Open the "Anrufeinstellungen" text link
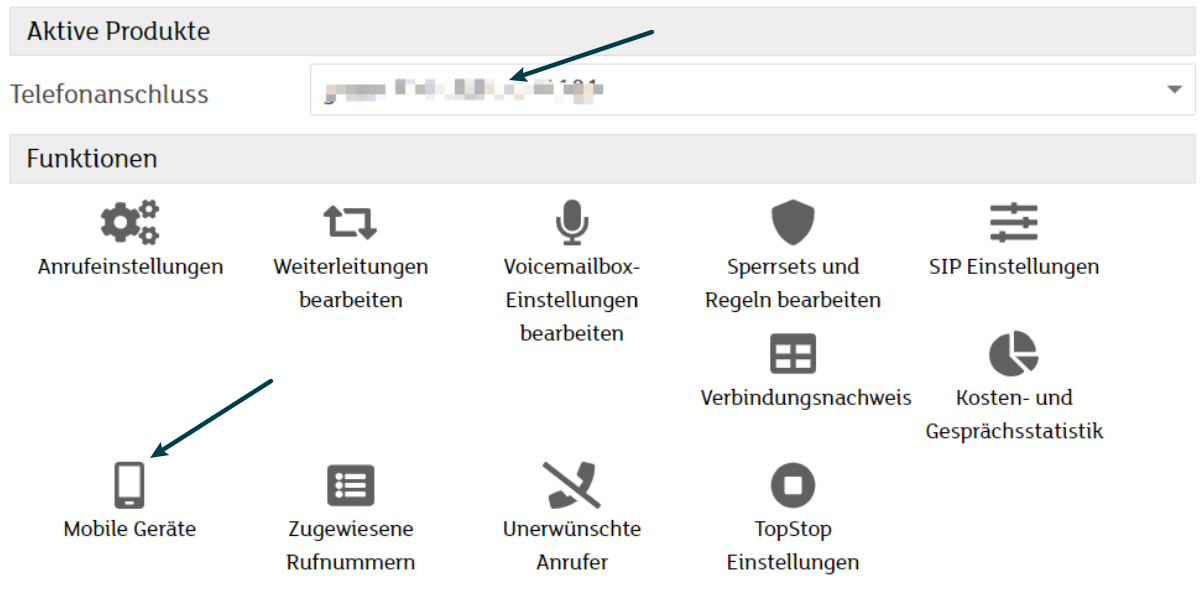The height and width of the screenshot is (592, 1200). pos(130,267)
